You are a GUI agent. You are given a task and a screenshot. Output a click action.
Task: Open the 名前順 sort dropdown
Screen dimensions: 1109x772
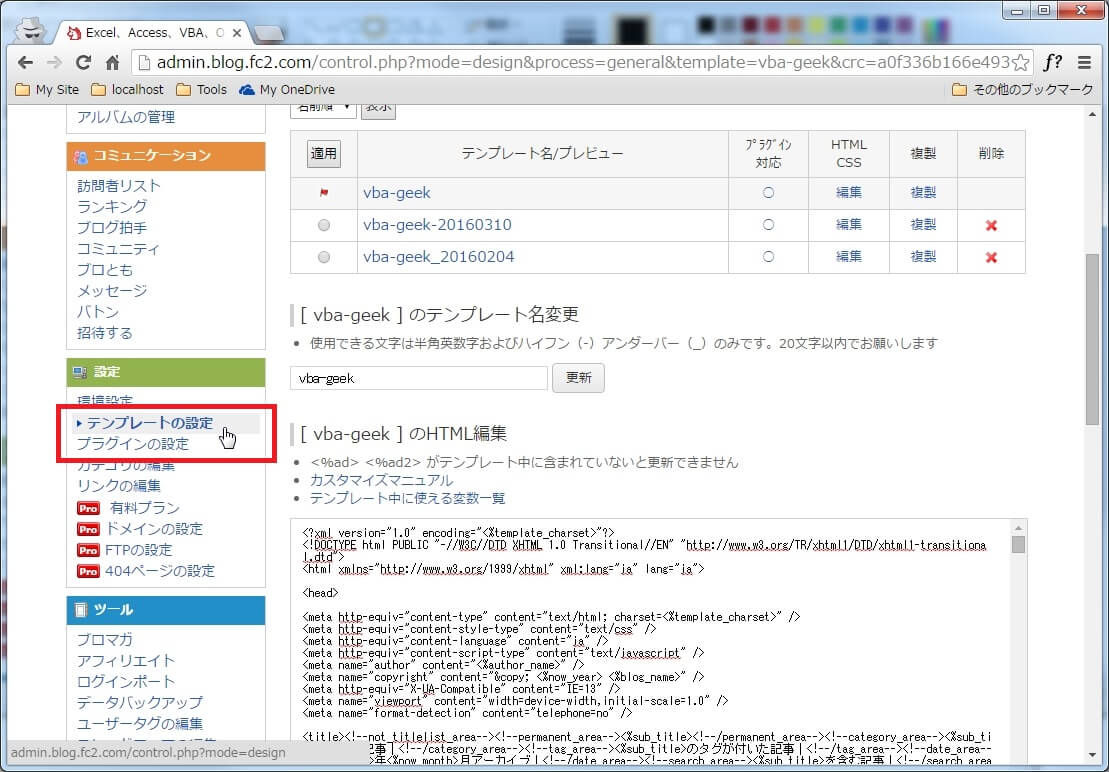pyautogui.click(x=322, y=106)
